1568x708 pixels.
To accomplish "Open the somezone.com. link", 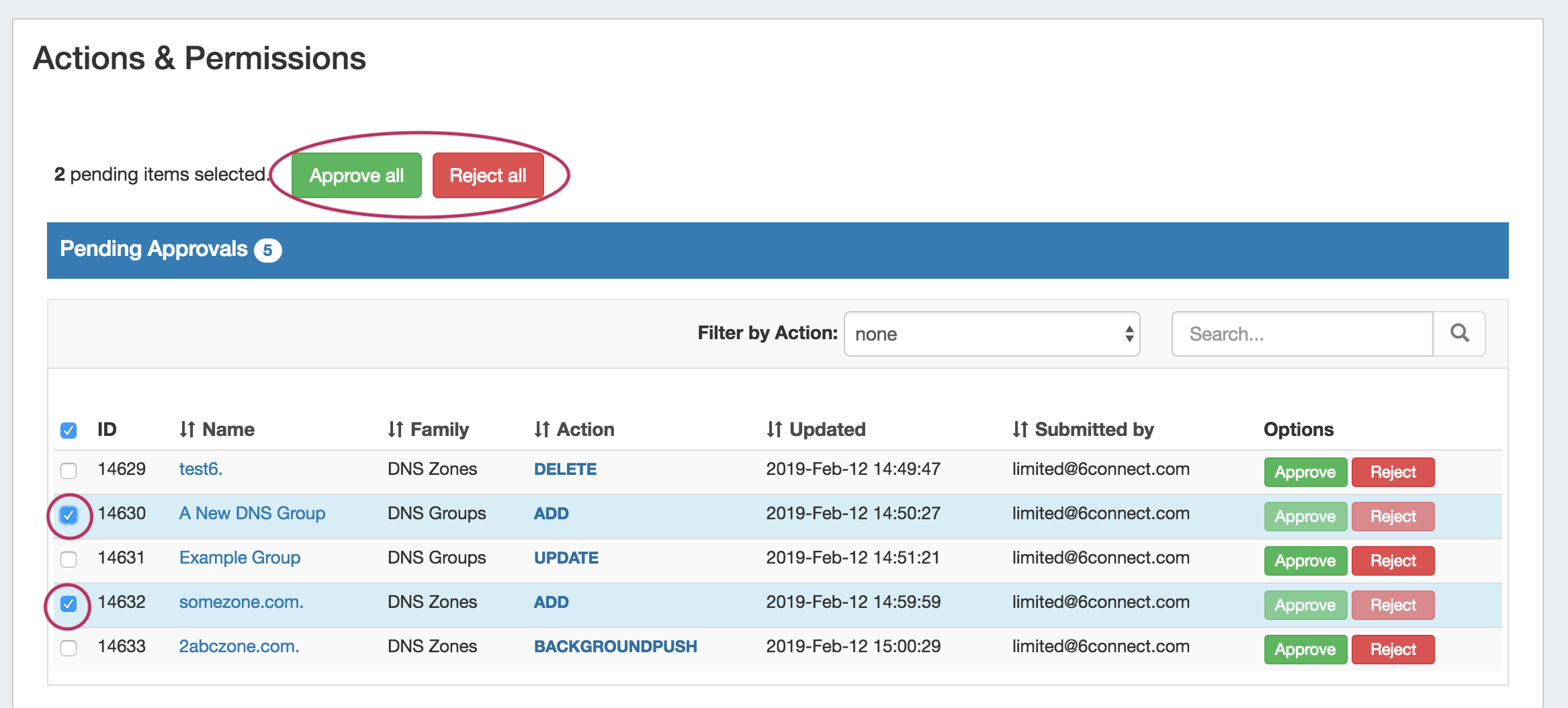I will [x=241, y=603].
